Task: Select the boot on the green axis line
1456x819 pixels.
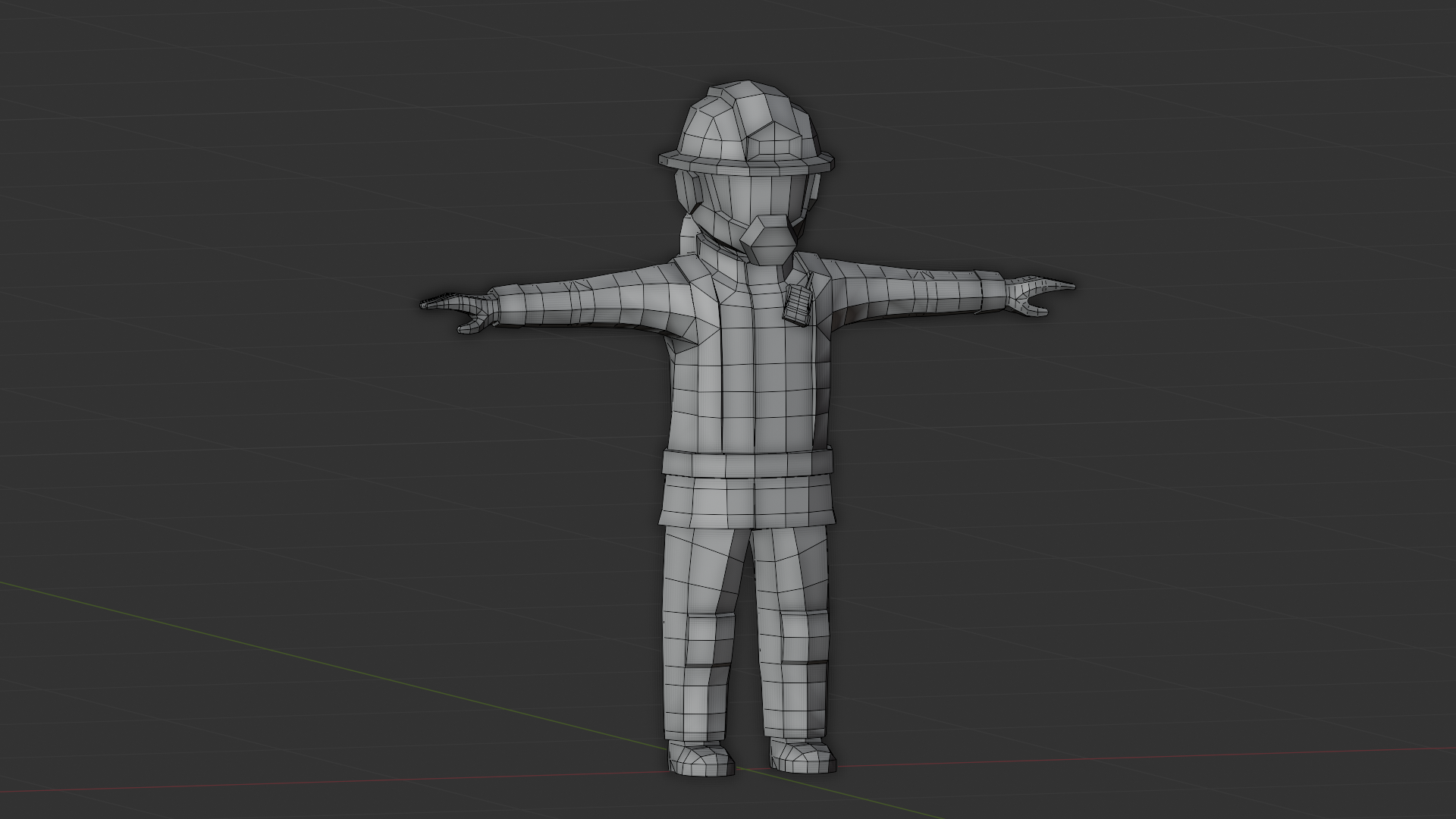Action: (x=701, y=758)
